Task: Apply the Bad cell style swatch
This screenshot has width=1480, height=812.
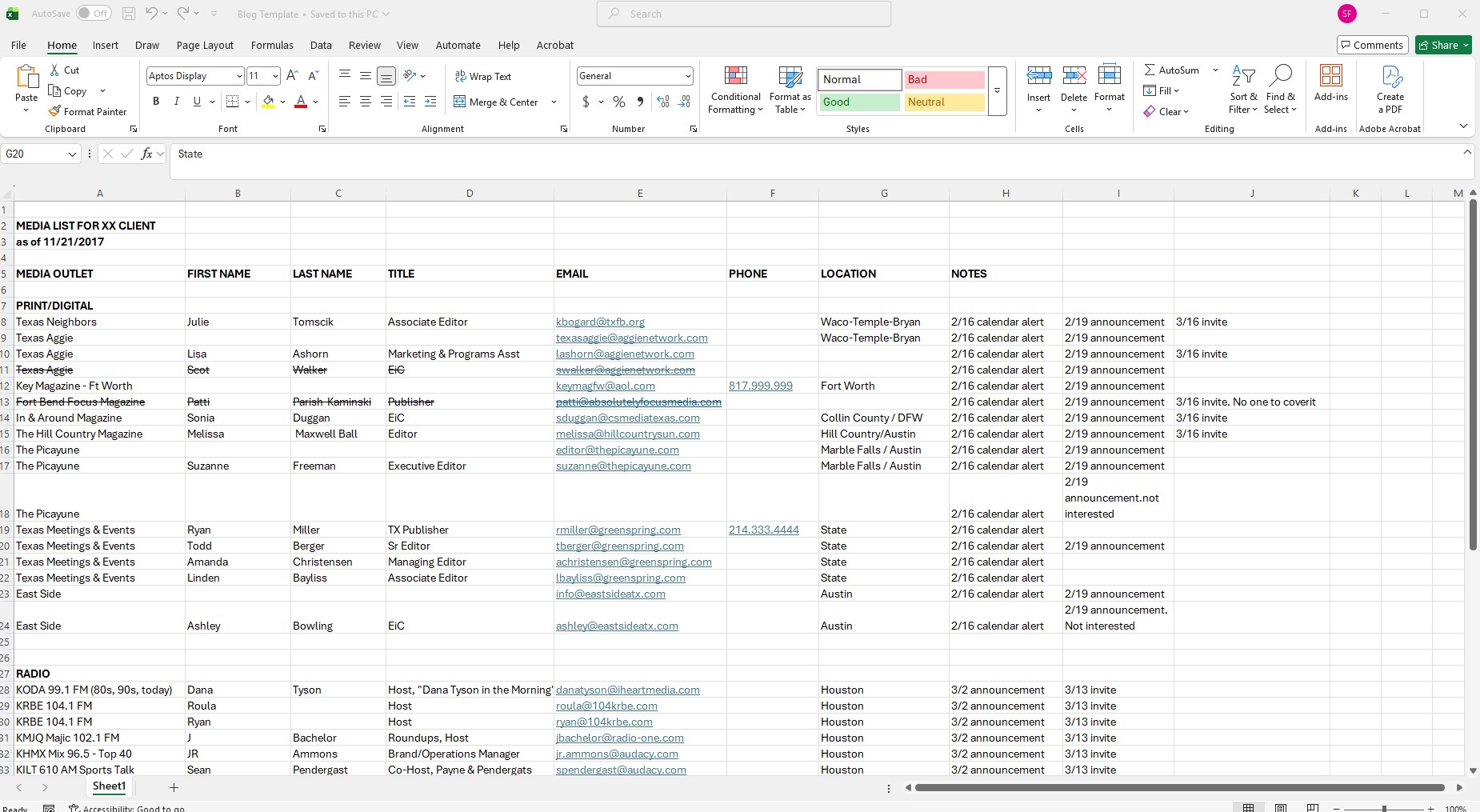Action: (944, 79)
